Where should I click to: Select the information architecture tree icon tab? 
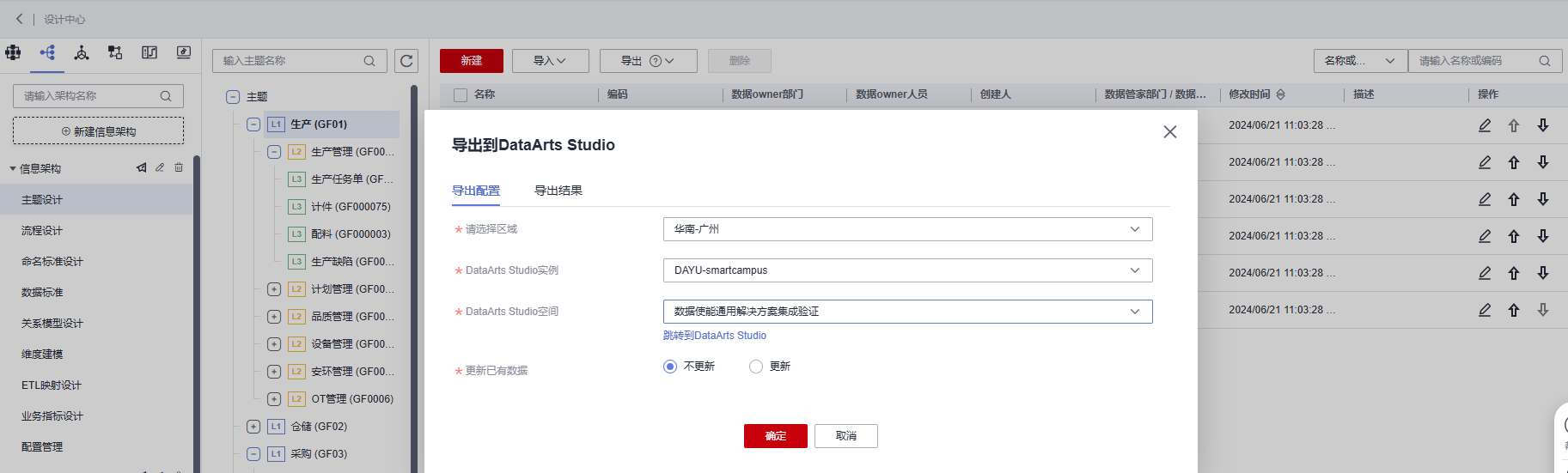click(x=47, y=52)
